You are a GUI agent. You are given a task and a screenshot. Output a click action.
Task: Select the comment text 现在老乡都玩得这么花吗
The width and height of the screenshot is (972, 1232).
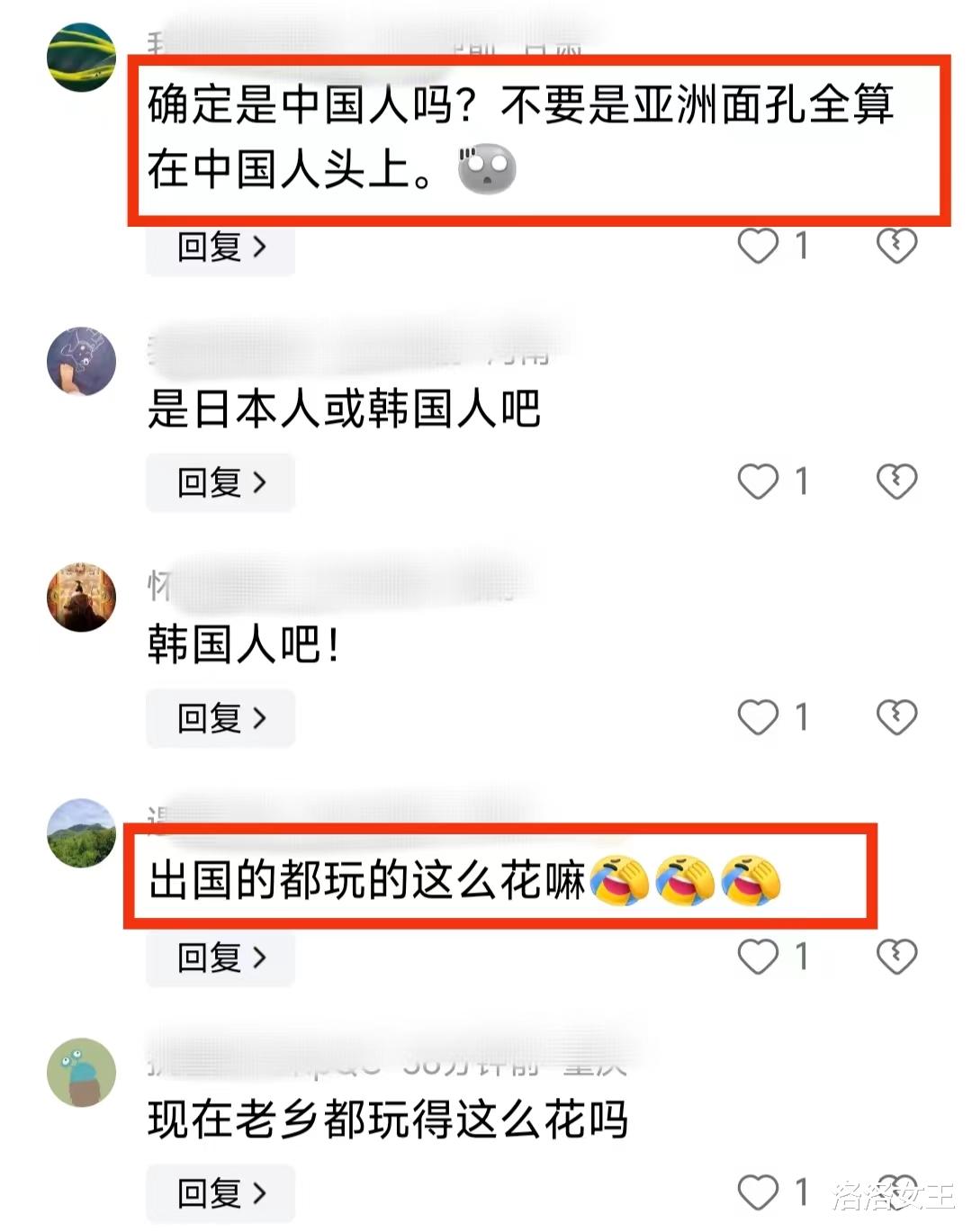coord(387,1120)
